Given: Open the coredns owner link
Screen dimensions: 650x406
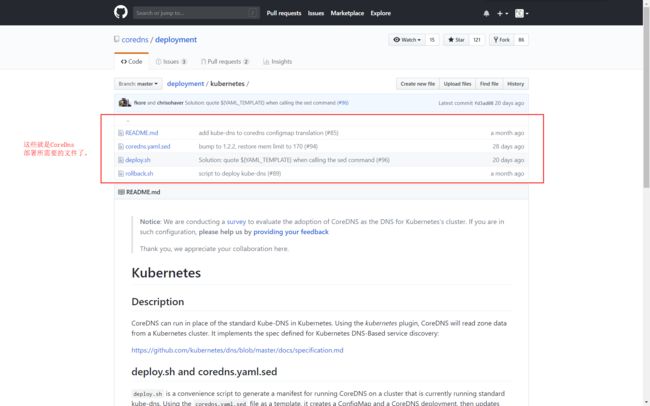Looking at the screenshot, I should point(135,40).
